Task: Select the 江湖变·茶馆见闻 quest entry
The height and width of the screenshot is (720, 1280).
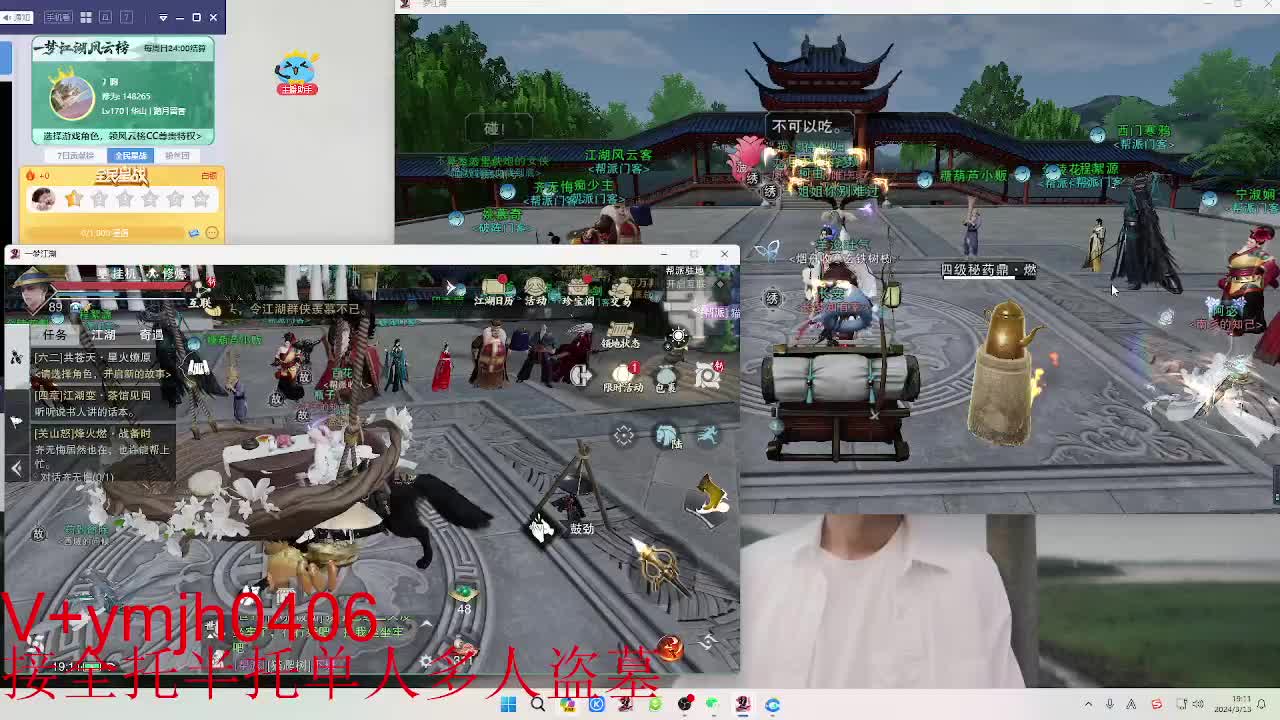Action: click(104, 403)
